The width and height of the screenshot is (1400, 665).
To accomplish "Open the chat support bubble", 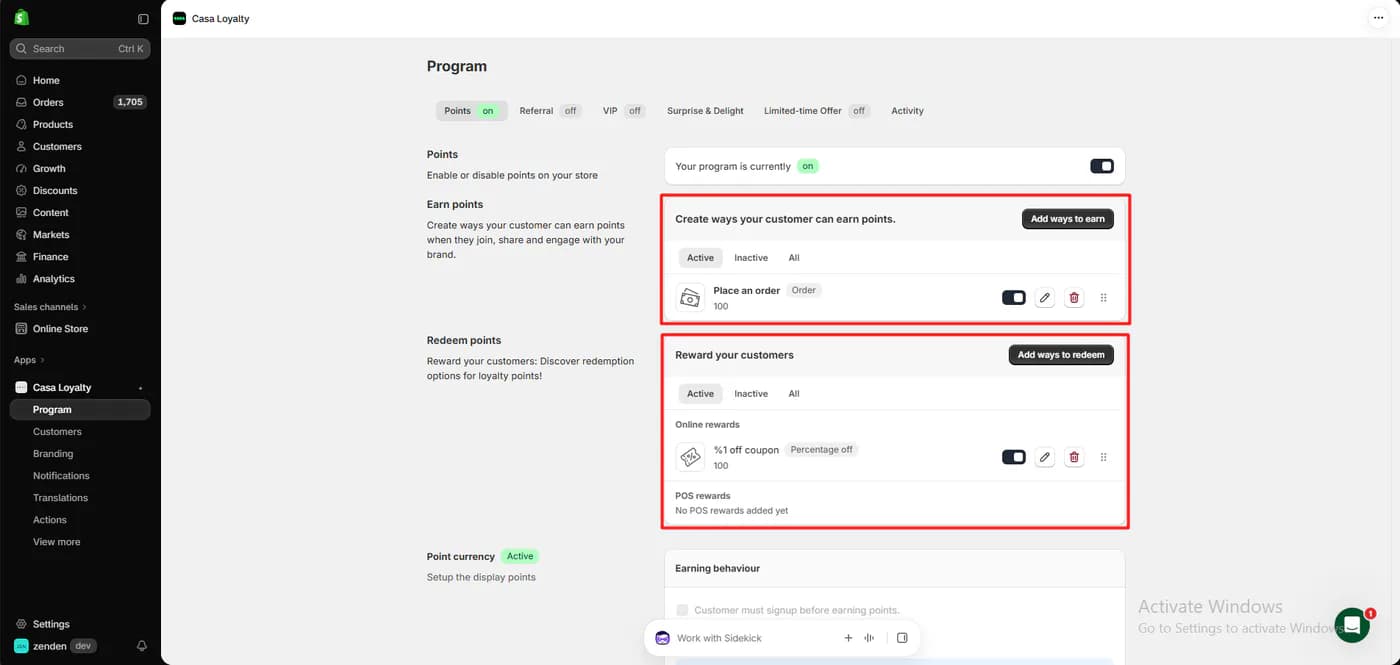I will (x=1352, y=625).
